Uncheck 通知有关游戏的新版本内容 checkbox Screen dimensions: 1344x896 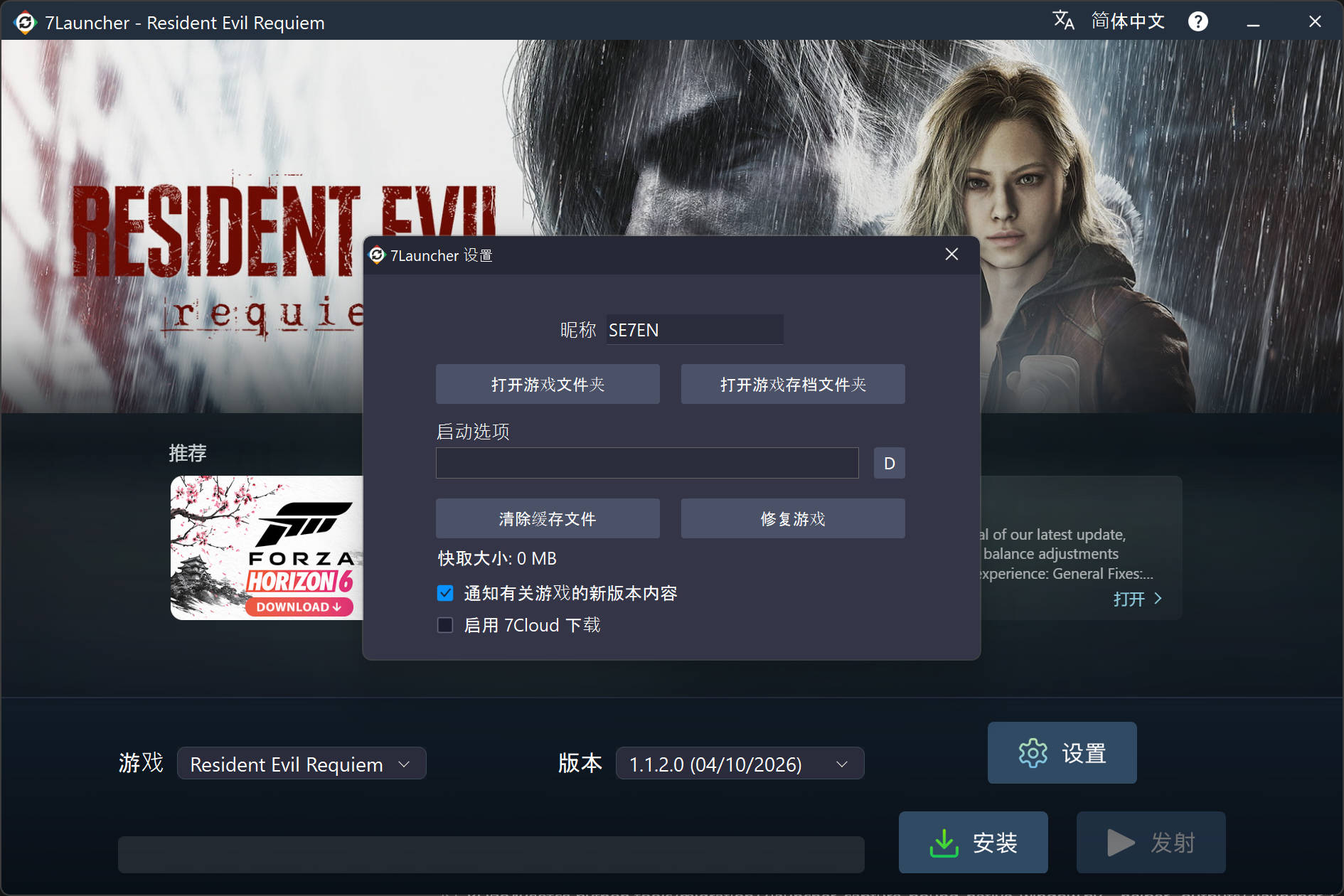(445, 593)
